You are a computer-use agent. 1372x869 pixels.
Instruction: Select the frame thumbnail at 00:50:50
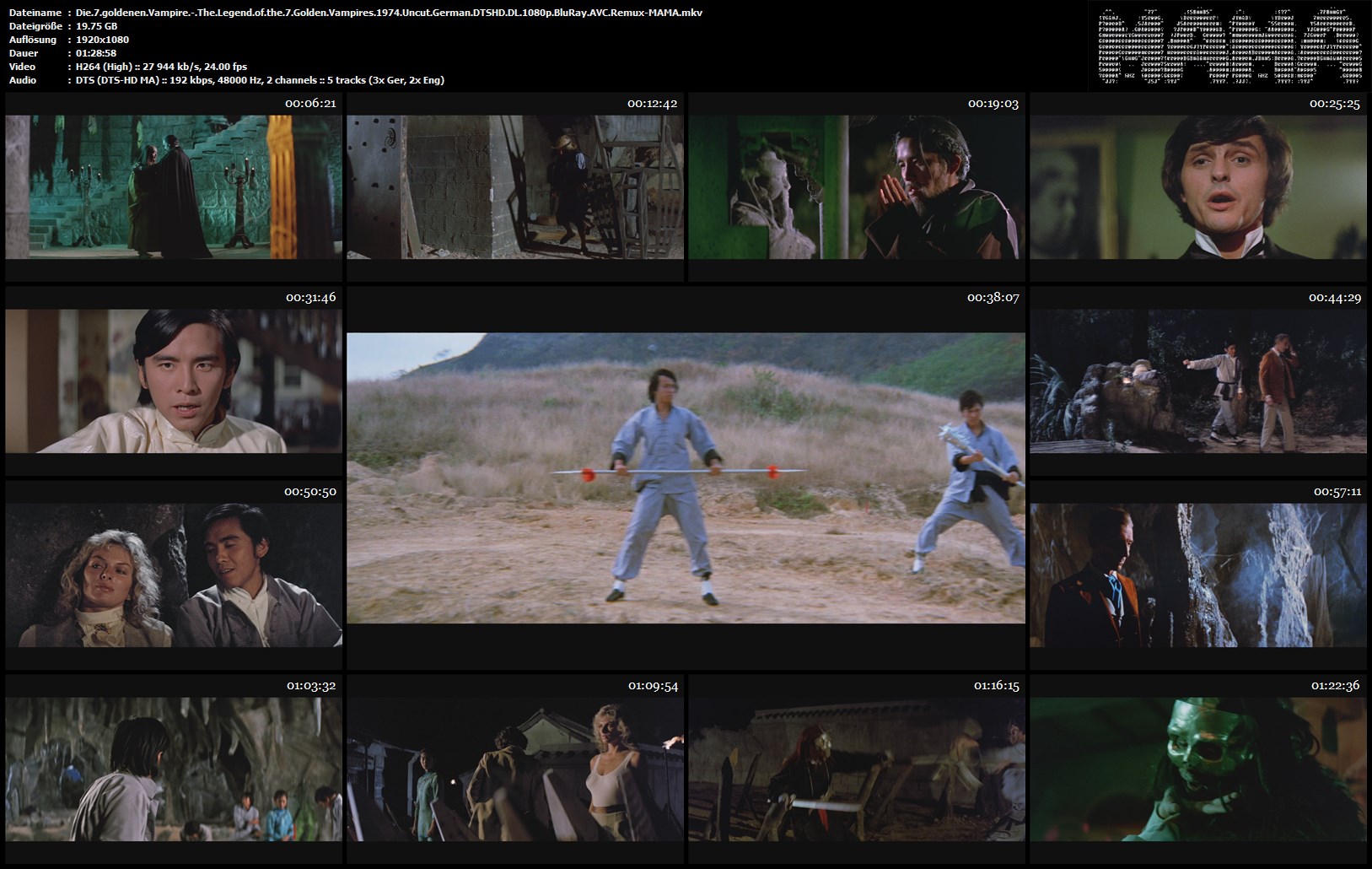[174, 575]
